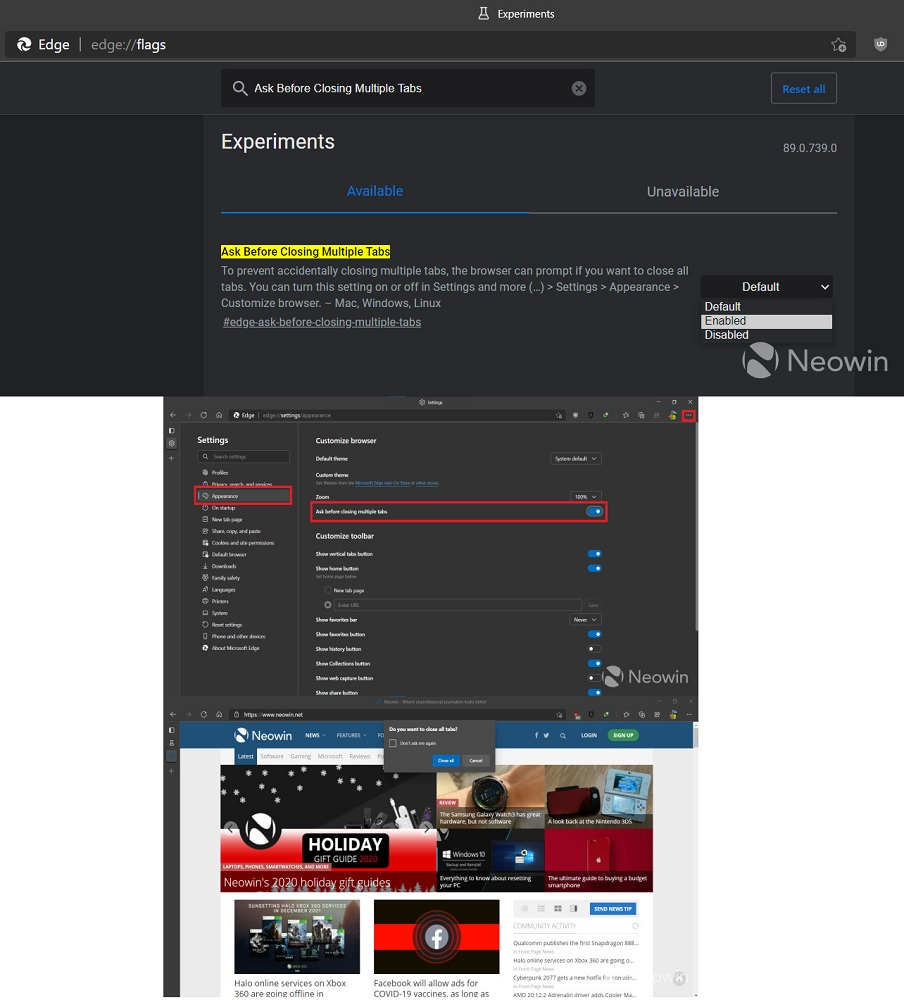Click the highlighted Ask Before Closing Multiple Tabs title
The image size is (904, 1000).
click(306, 252)
